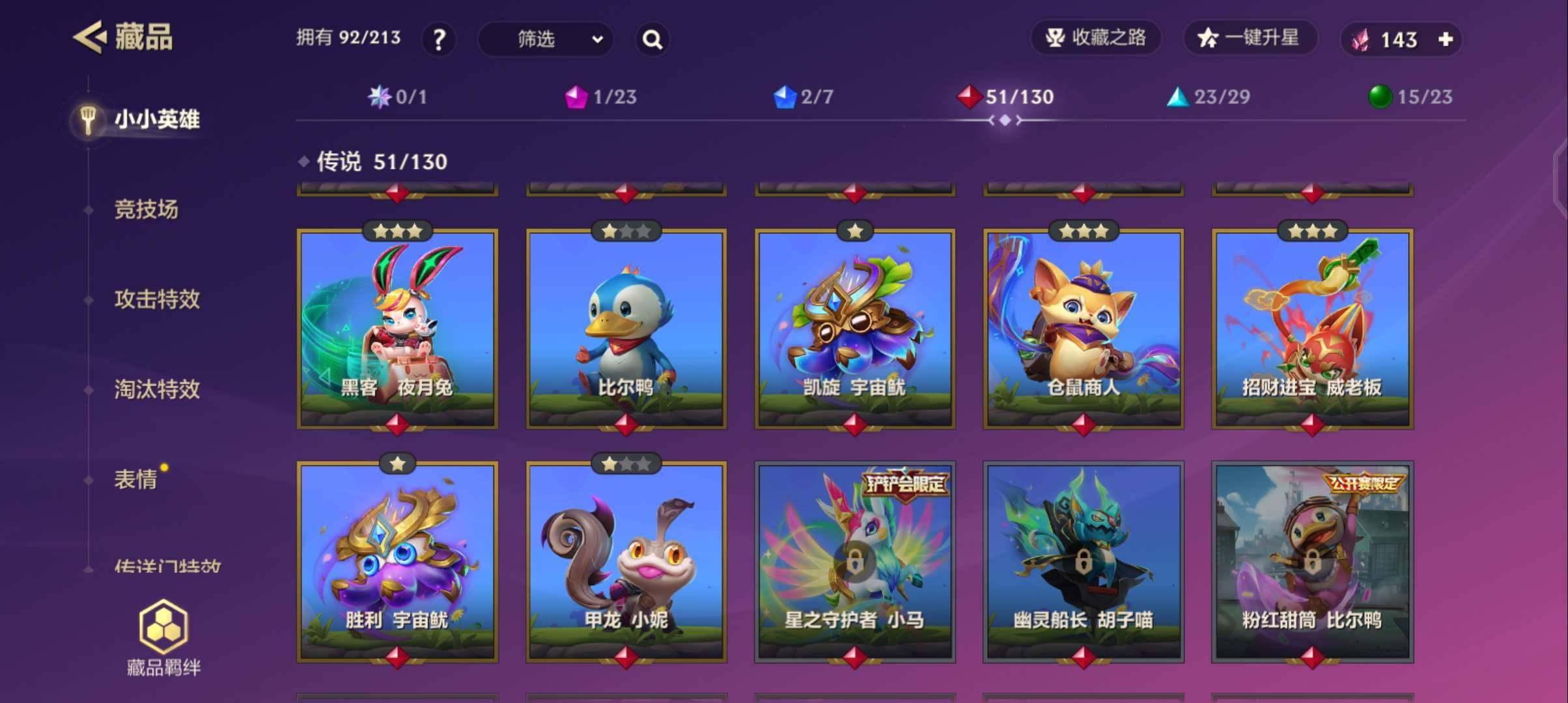This screenshot has width=1568, height=703.
Task: Click the 一键升星 button
Action: click(1250, 38)
